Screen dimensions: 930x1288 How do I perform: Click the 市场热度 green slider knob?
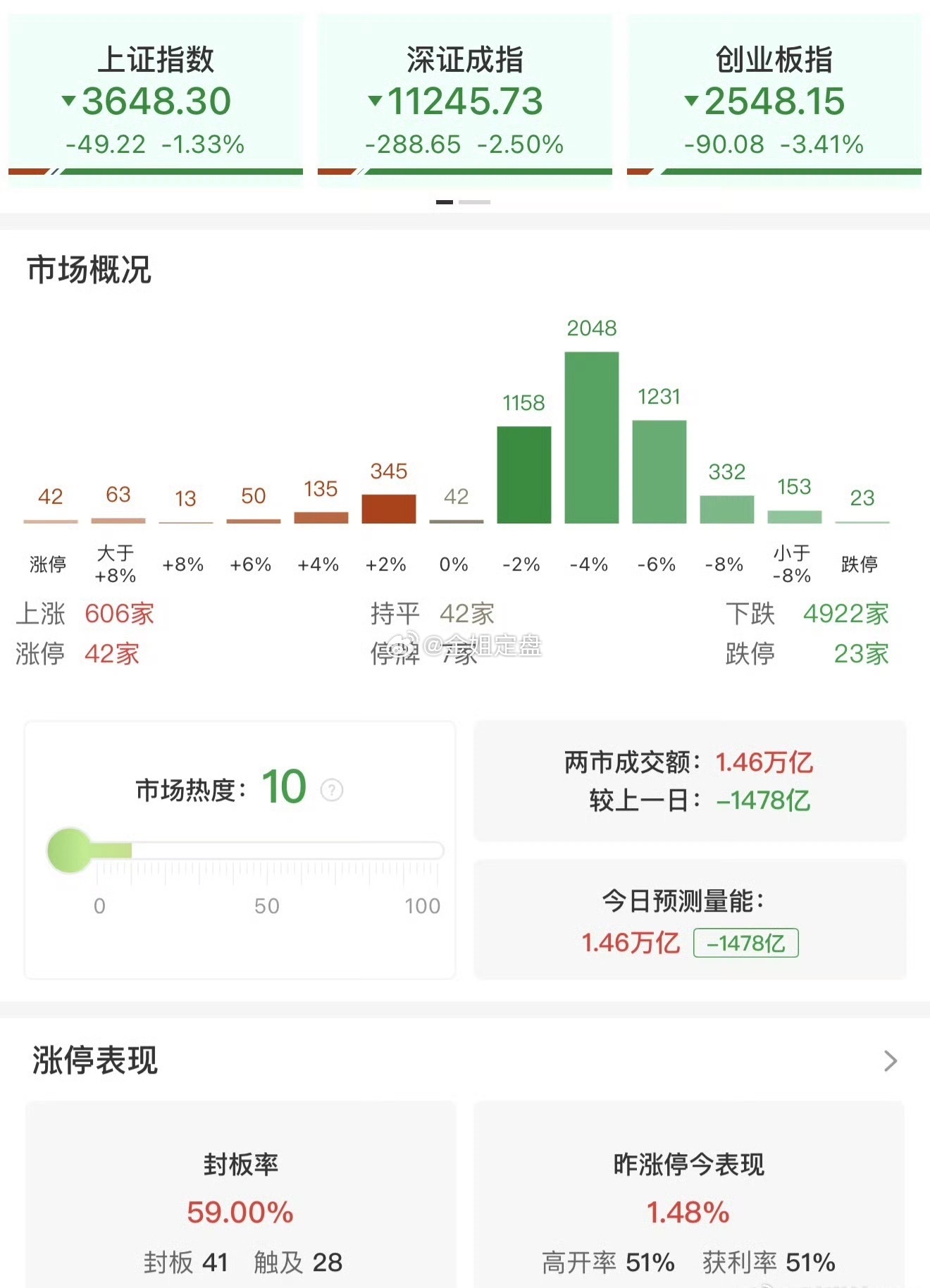[70, 850]
